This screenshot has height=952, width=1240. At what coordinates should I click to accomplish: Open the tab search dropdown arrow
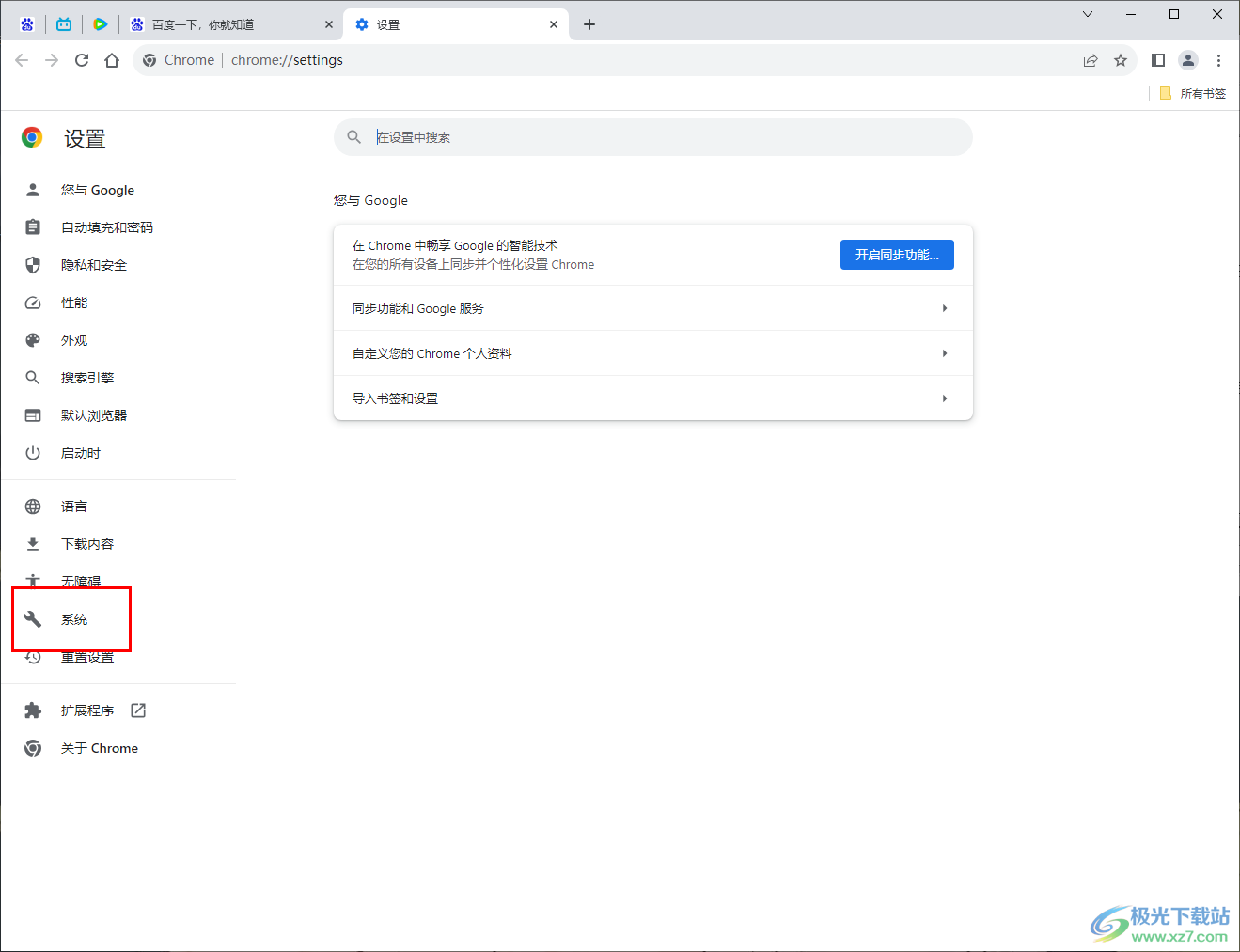[1088, 14]
